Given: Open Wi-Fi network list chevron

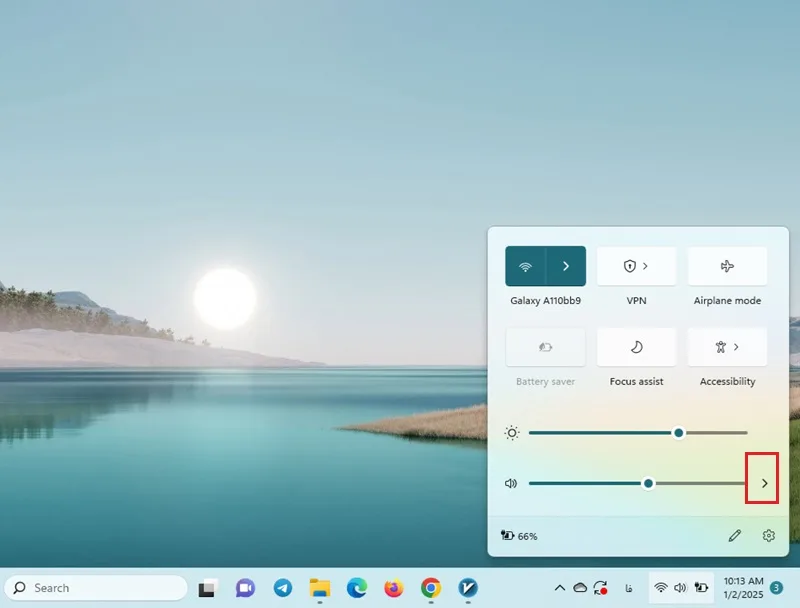Looking at the screenshot, I should [566, 266].
